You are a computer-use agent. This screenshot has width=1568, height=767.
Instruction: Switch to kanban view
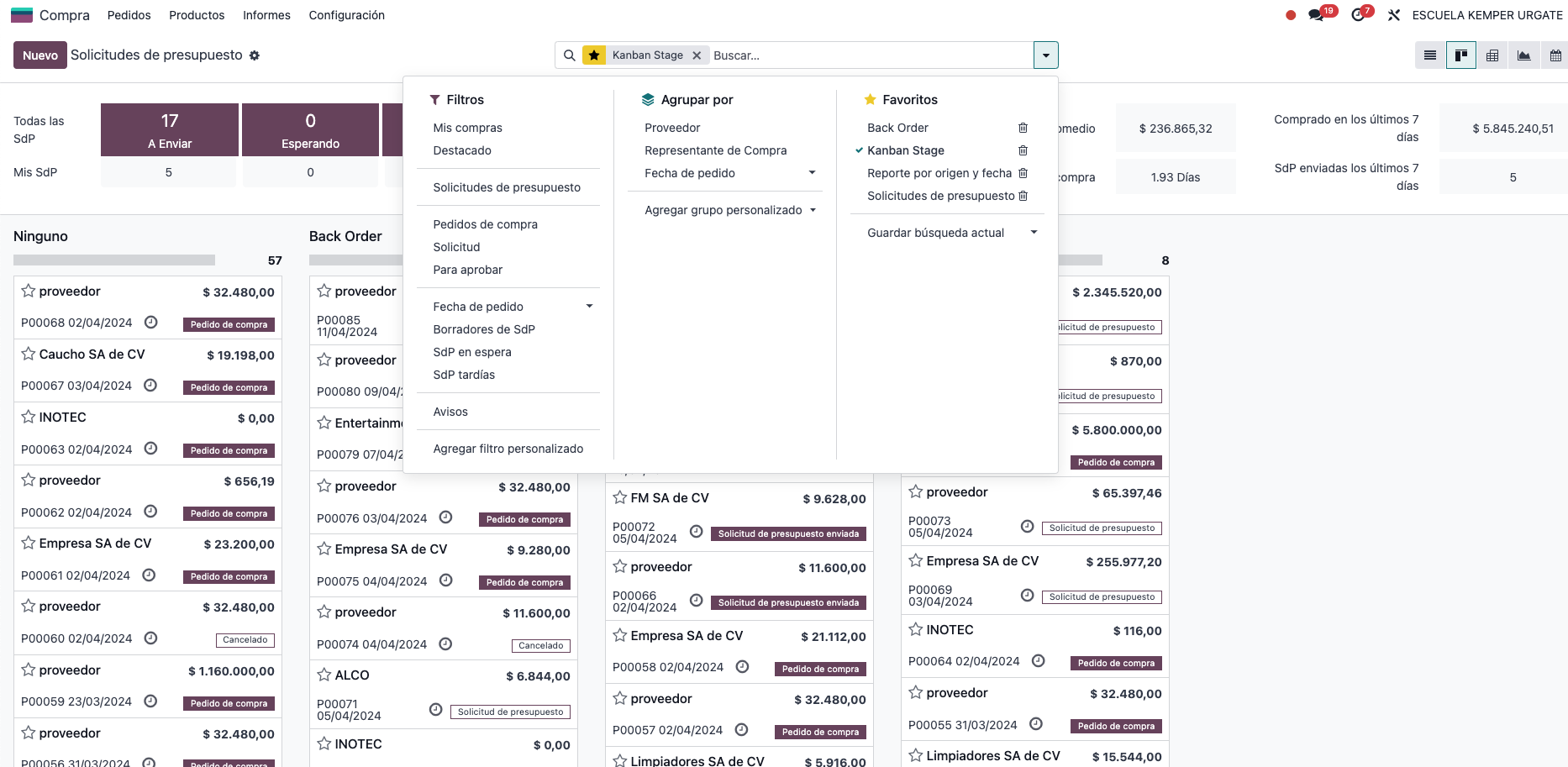click(x=1461, y=55)
